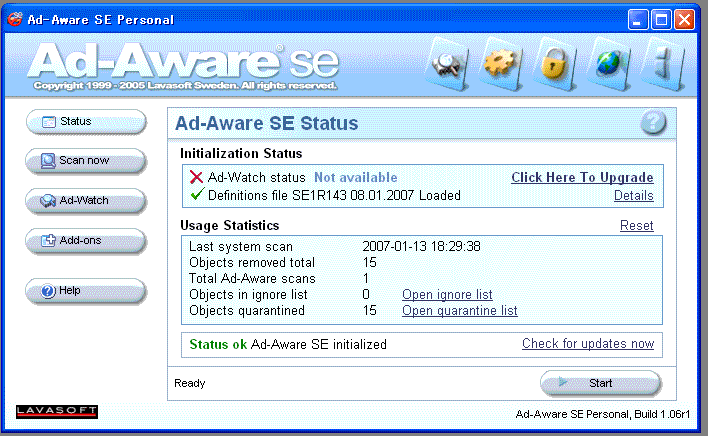The width and height of the screenshot is (708, 436).
Task: Open settings via the gear icon
Action: click(x=500, y=65)
